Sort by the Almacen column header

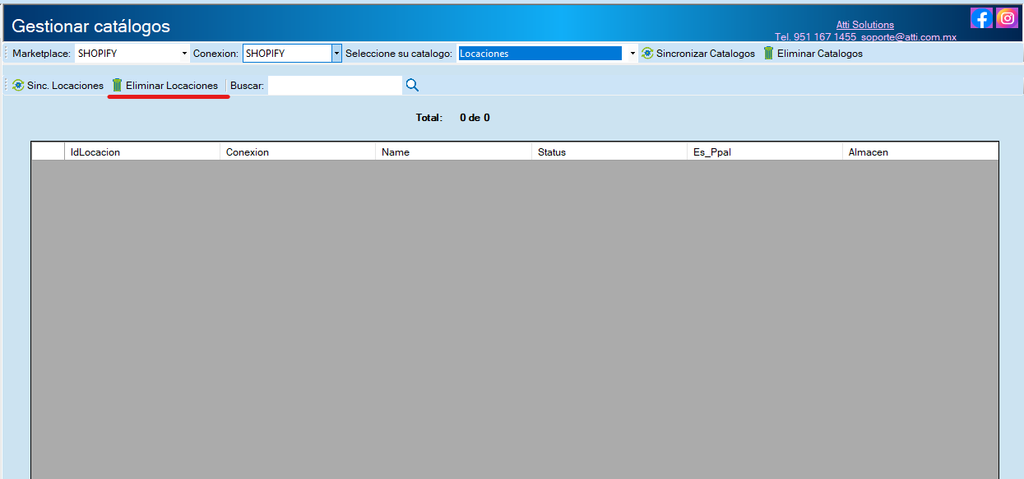[x=921, y=152]
